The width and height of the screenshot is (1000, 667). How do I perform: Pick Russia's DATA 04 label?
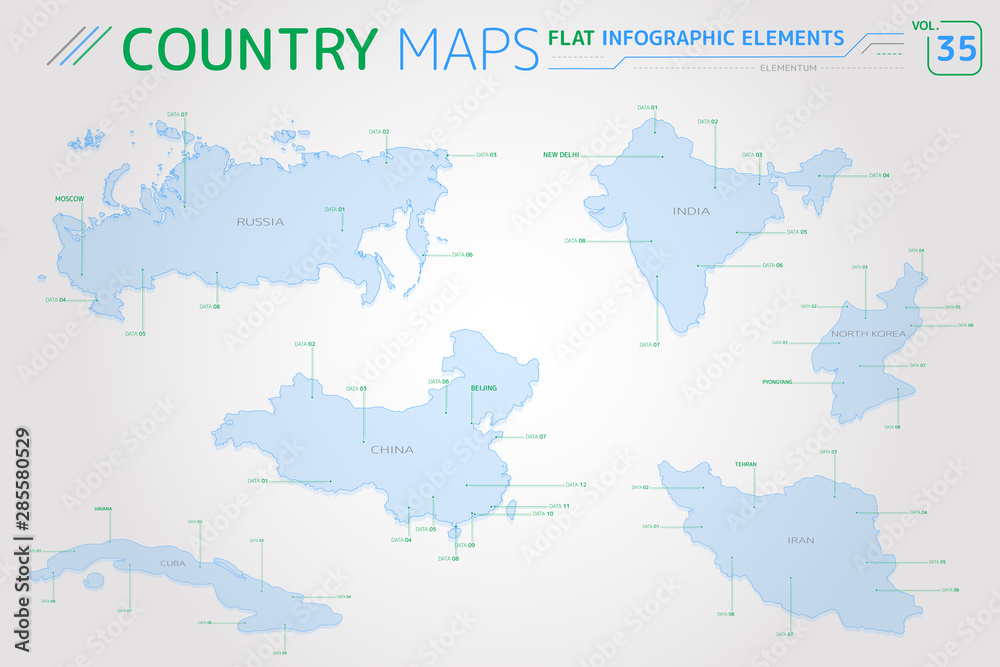(55, 300)
